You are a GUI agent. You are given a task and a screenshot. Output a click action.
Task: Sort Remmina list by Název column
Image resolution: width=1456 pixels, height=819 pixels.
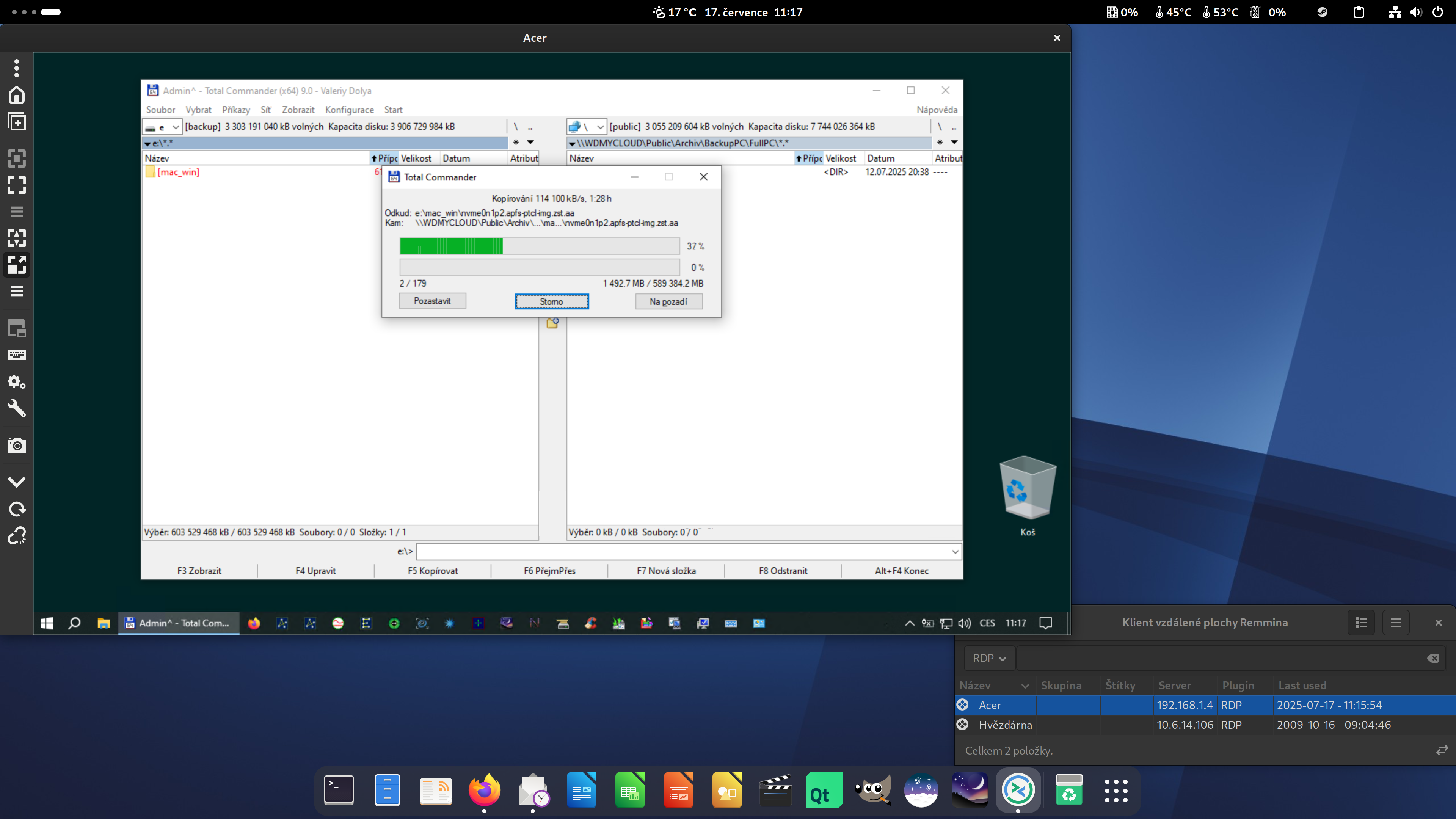click(x=995, y=685)
